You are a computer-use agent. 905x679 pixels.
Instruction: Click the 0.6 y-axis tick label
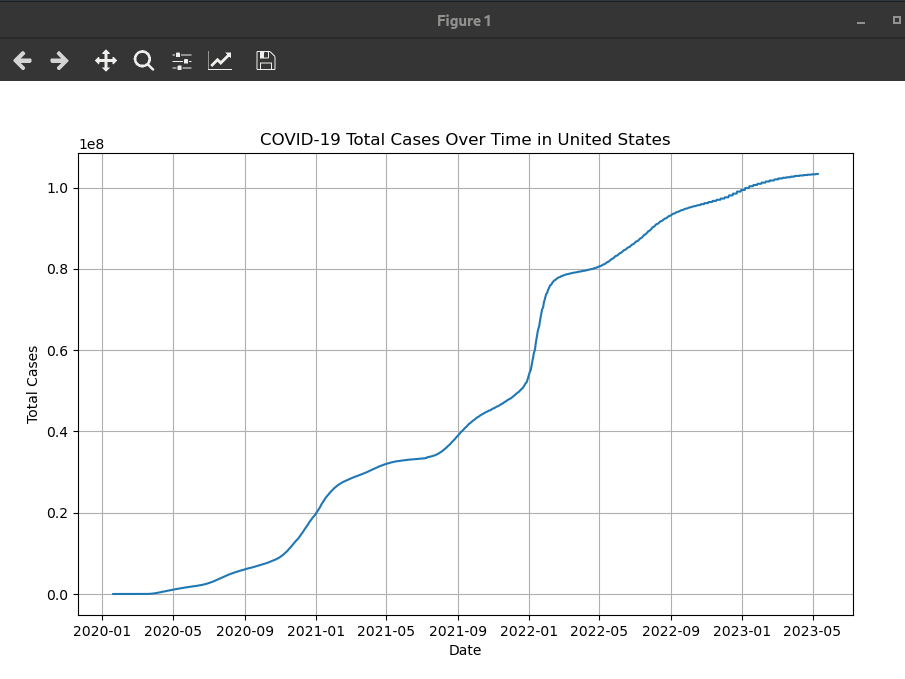pyautogui.click(x=58, y=350)
